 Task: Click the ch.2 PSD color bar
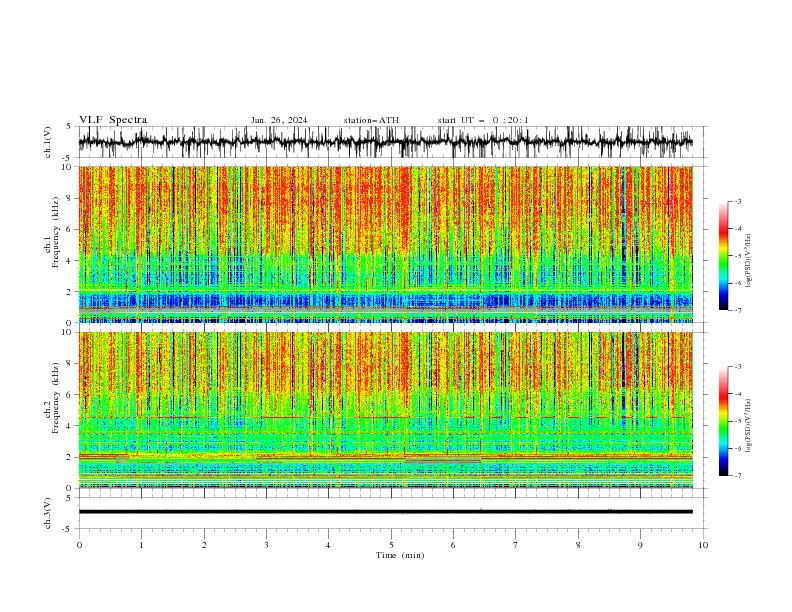(723, 421)
